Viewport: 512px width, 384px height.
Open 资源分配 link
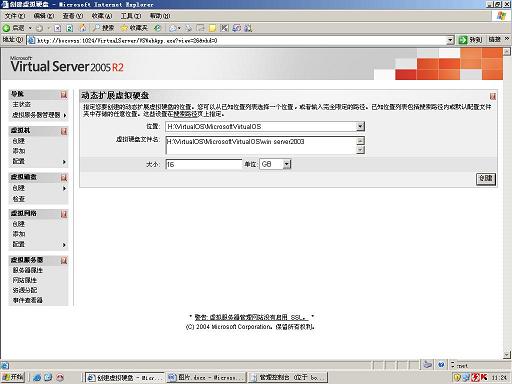click(25, 290)
